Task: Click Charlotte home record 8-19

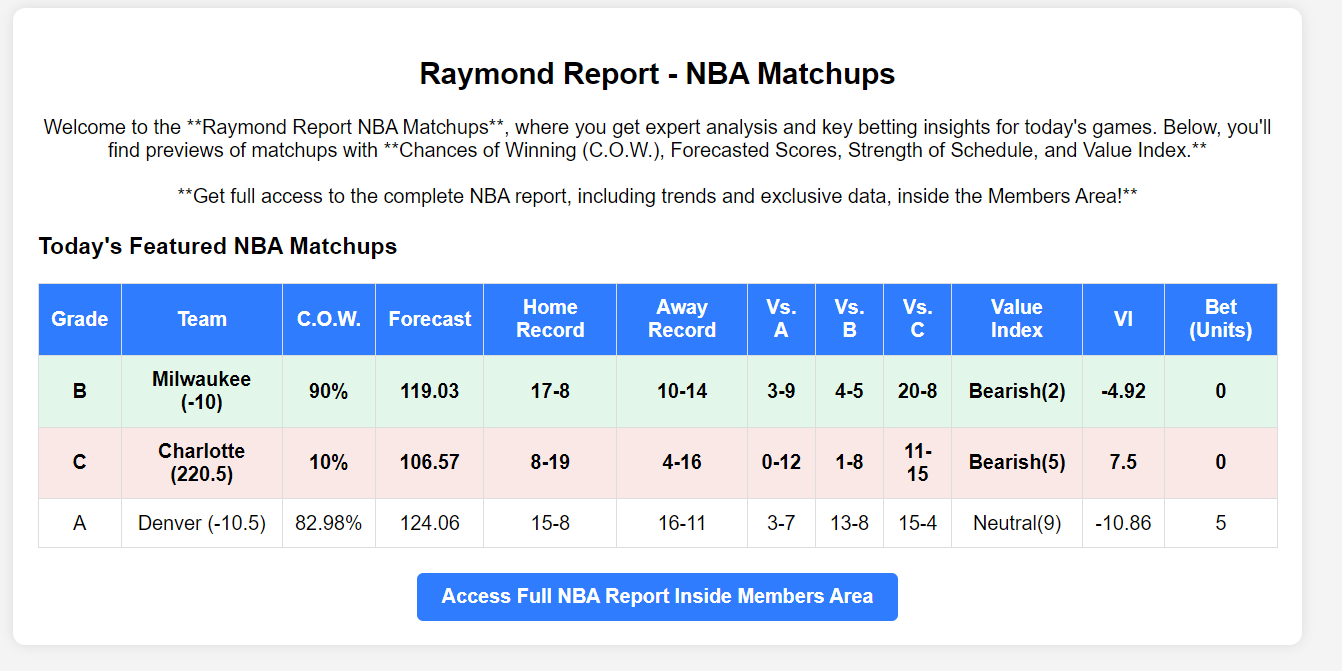Action: (x=550, y=463)
